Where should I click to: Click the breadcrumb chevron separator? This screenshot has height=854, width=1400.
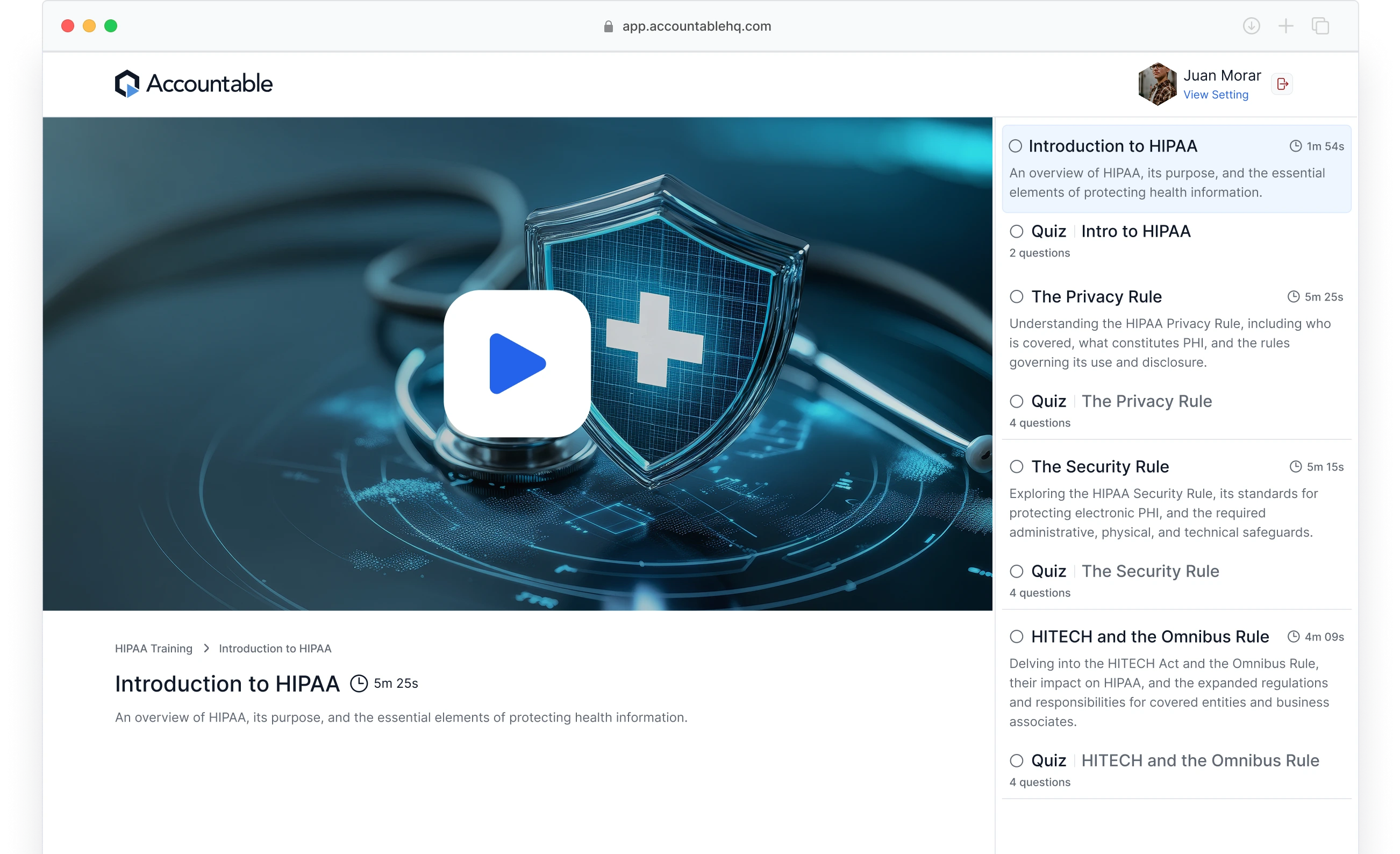tap(206, 649)
